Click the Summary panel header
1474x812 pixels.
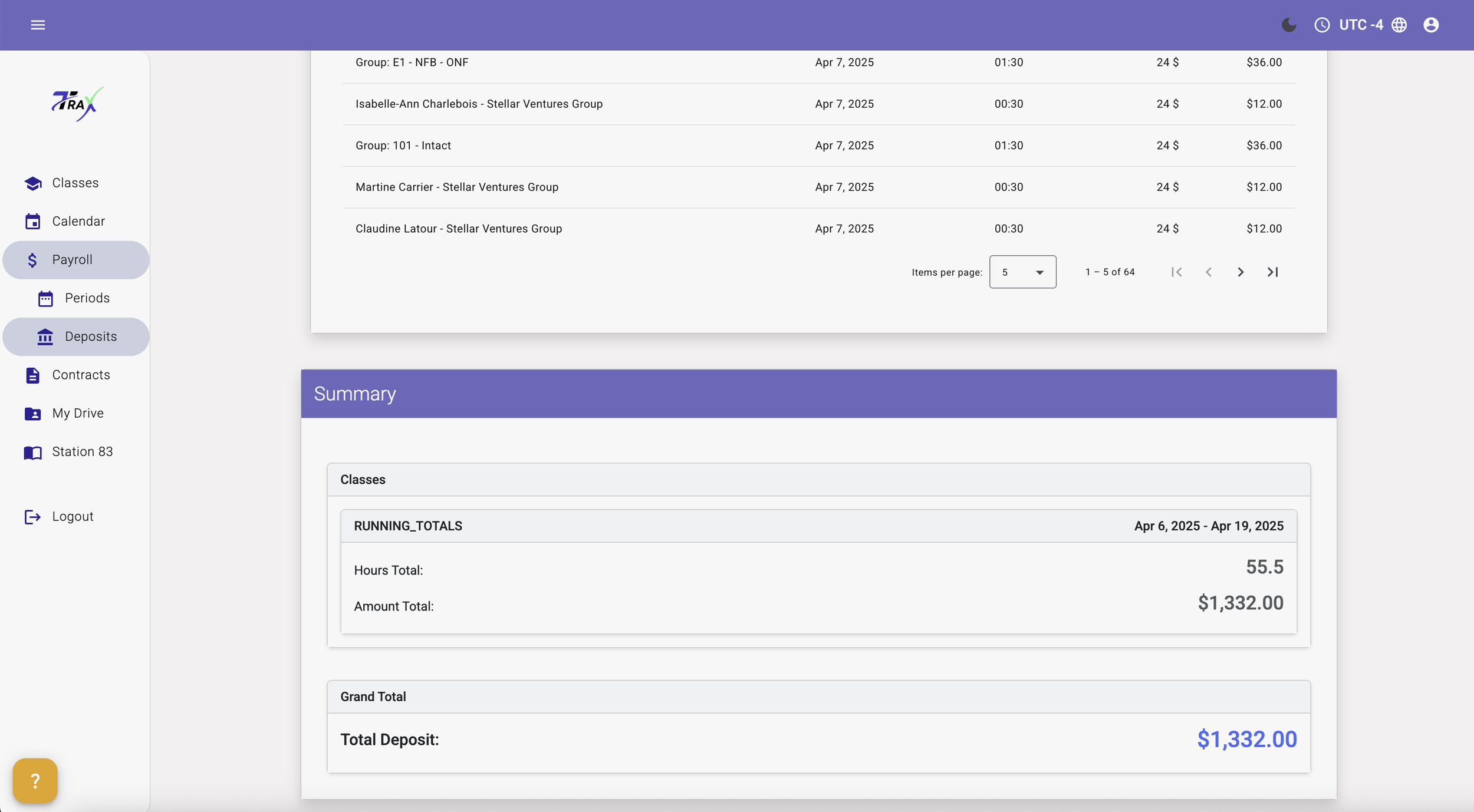pos(818,394)
